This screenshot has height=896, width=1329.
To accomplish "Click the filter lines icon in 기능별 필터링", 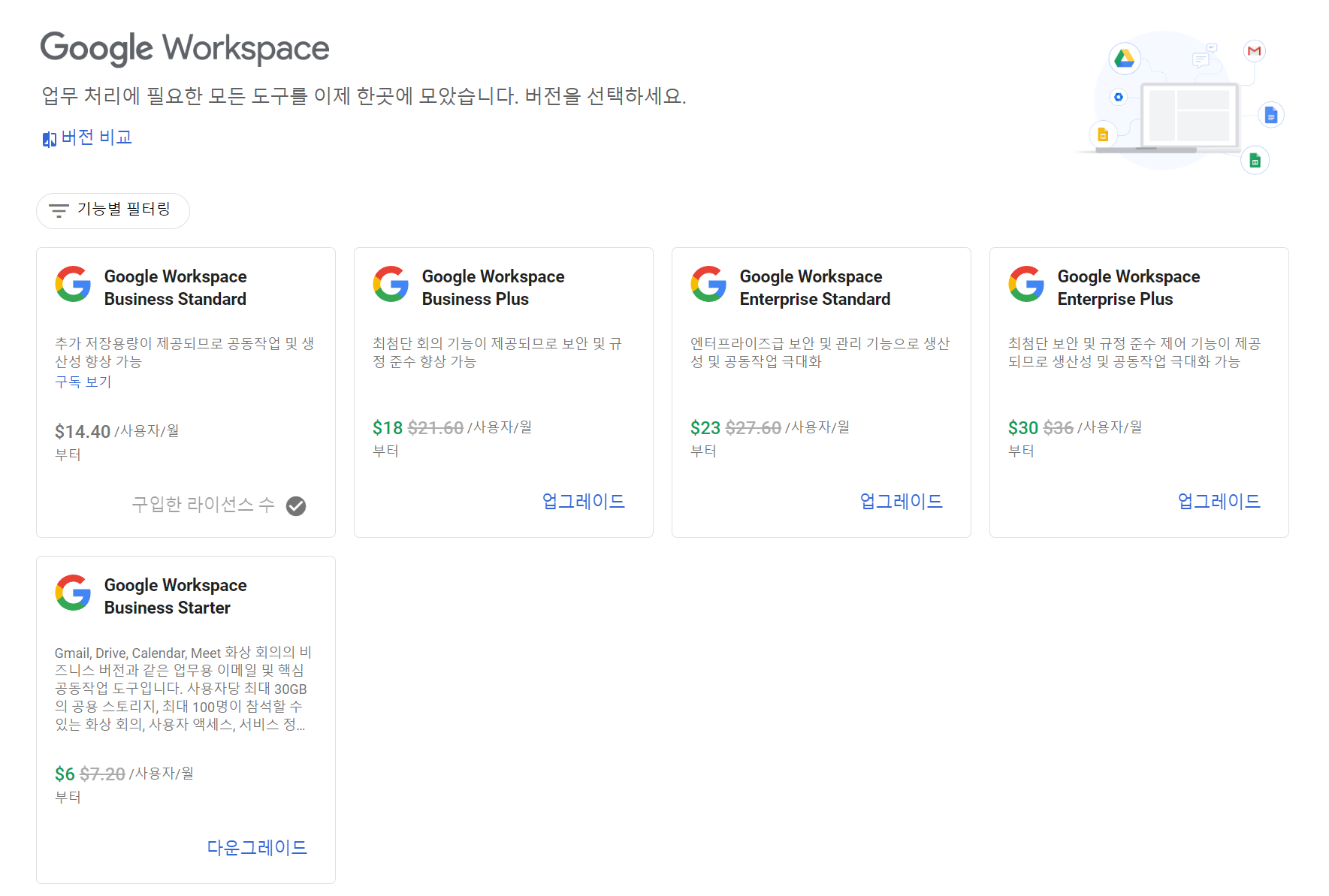I will pos(59,210).
